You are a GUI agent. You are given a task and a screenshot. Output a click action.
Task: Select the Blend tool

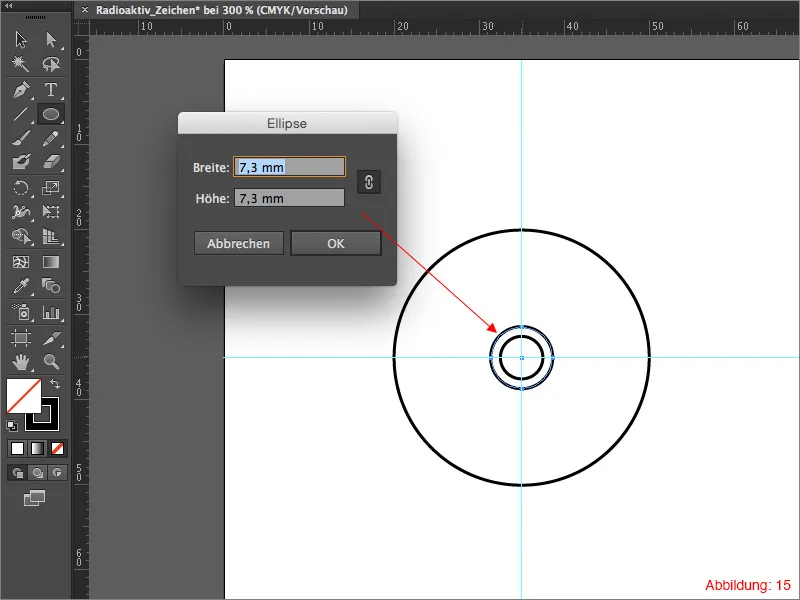click(51, 286)
